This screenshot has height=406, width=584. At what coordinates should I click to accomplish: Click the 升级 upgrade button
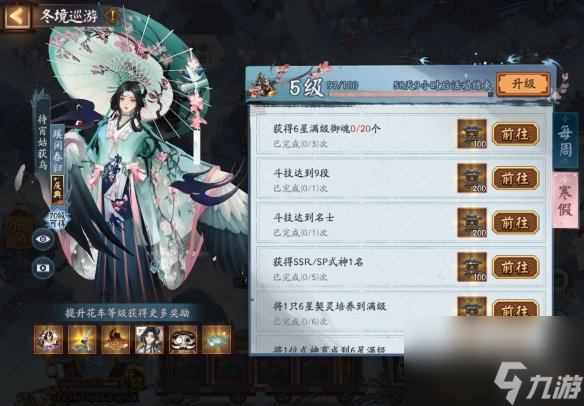[523, 84]
